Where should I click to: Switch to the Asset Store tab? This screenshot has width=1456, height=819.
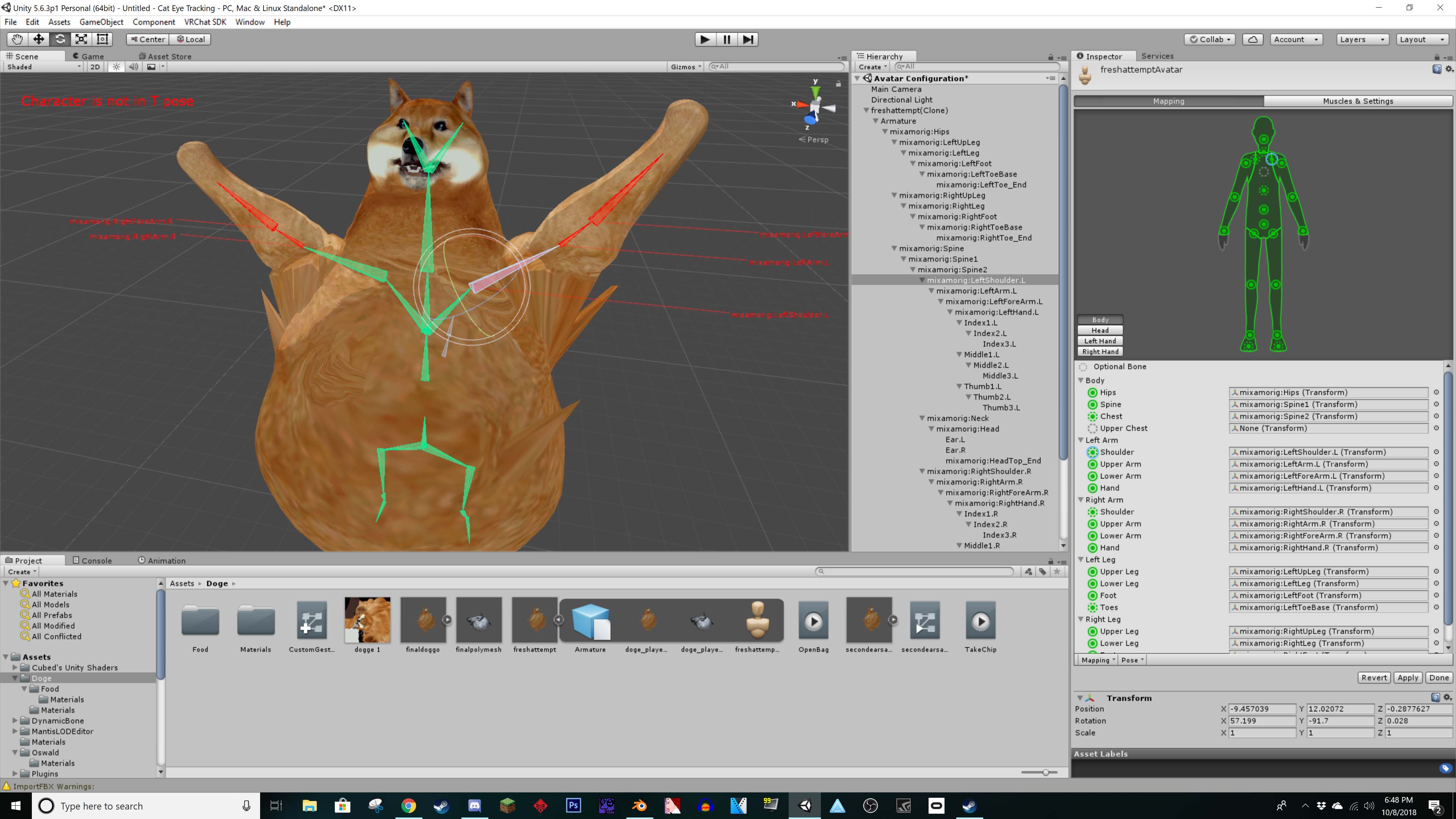click(x=165, y=56)
